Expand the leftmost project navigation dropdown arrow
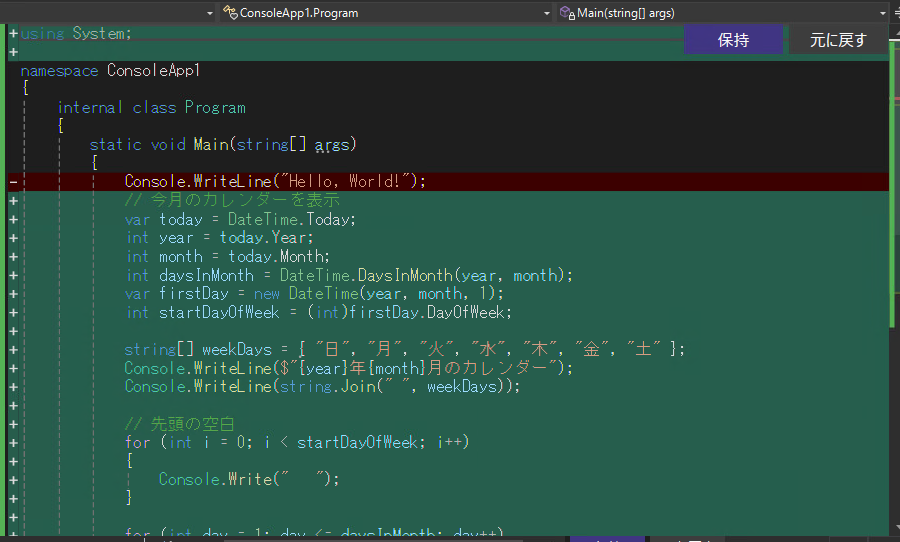 (x=209, y=13)
